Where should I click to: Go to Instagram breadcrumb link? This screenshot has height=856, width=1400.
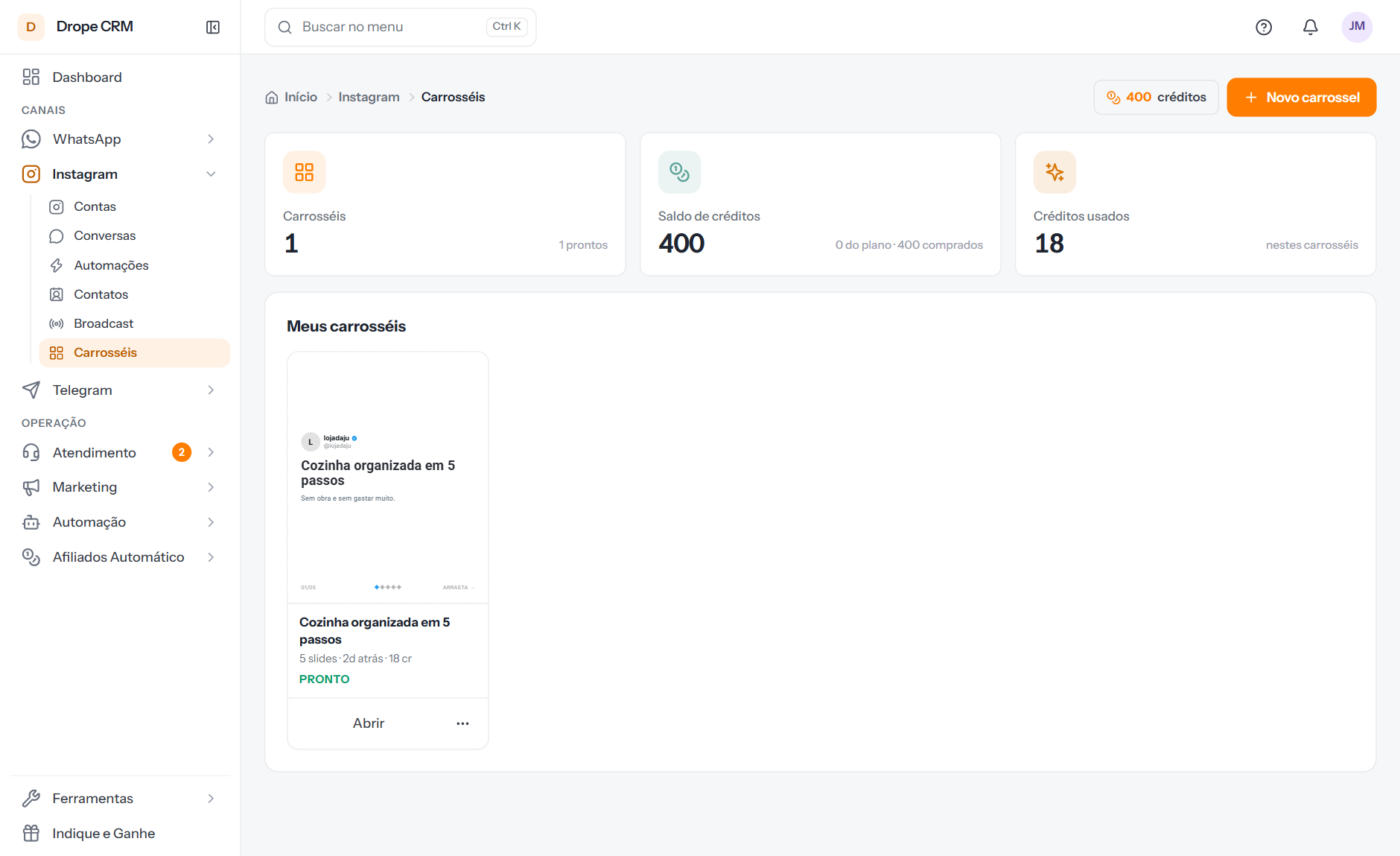(x=369, y=98)
